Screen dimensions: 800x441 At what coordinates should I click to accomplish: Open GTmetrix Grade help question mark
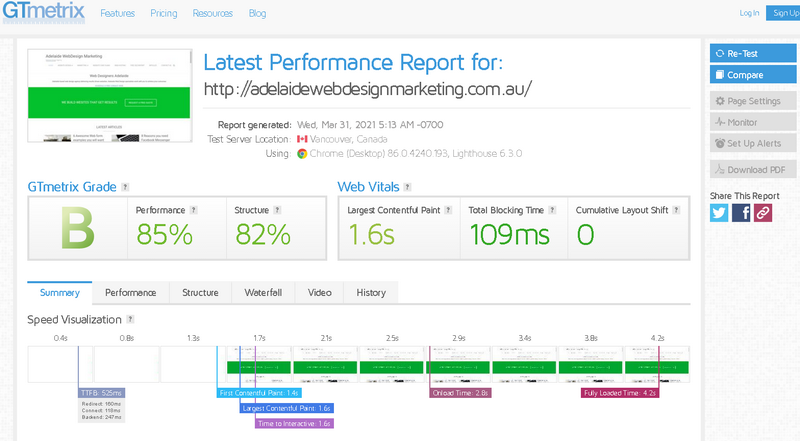tap(125, 187)
